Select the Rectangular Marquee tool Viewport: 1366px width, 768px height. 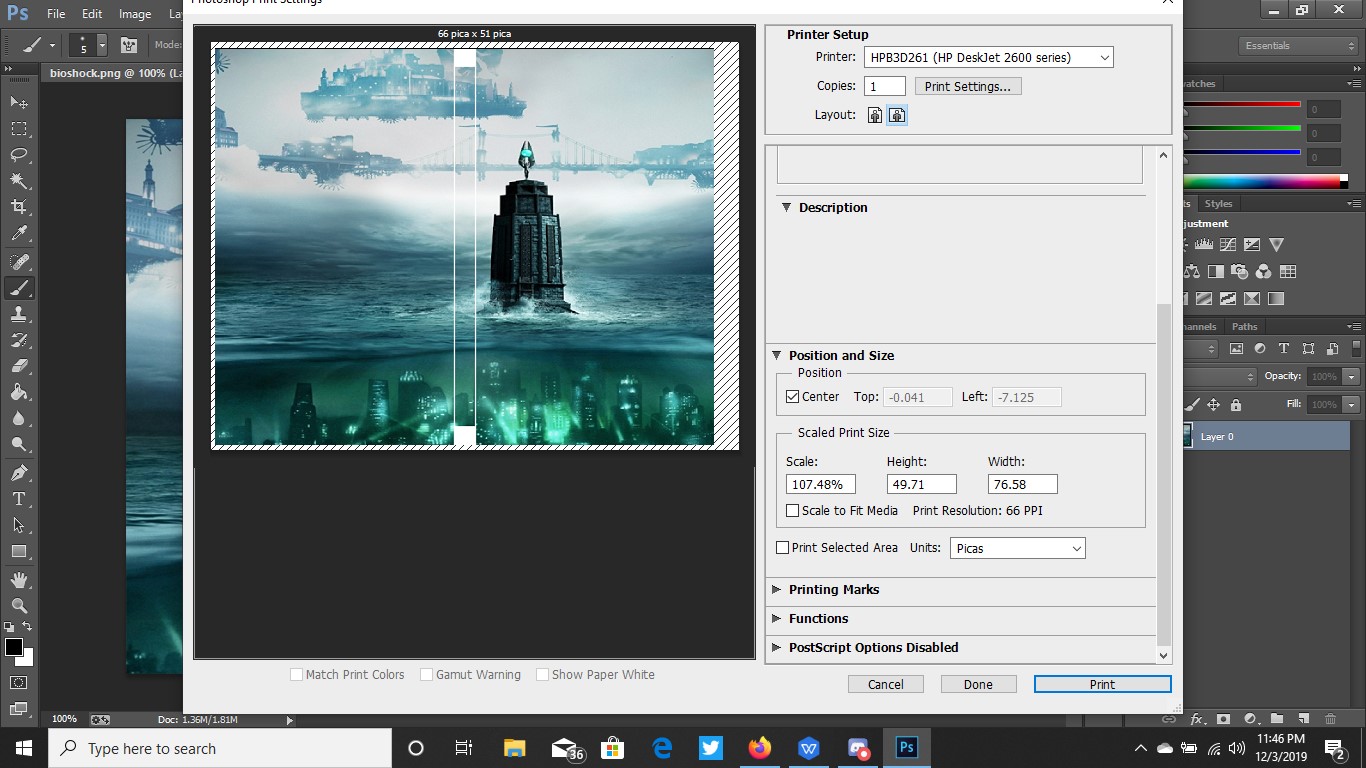19,129
